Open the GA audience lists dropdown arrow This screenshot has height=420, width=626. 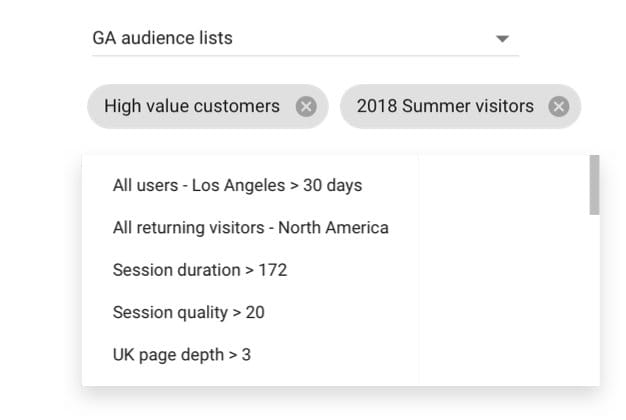pyautogui.click(x=502, y=39)
